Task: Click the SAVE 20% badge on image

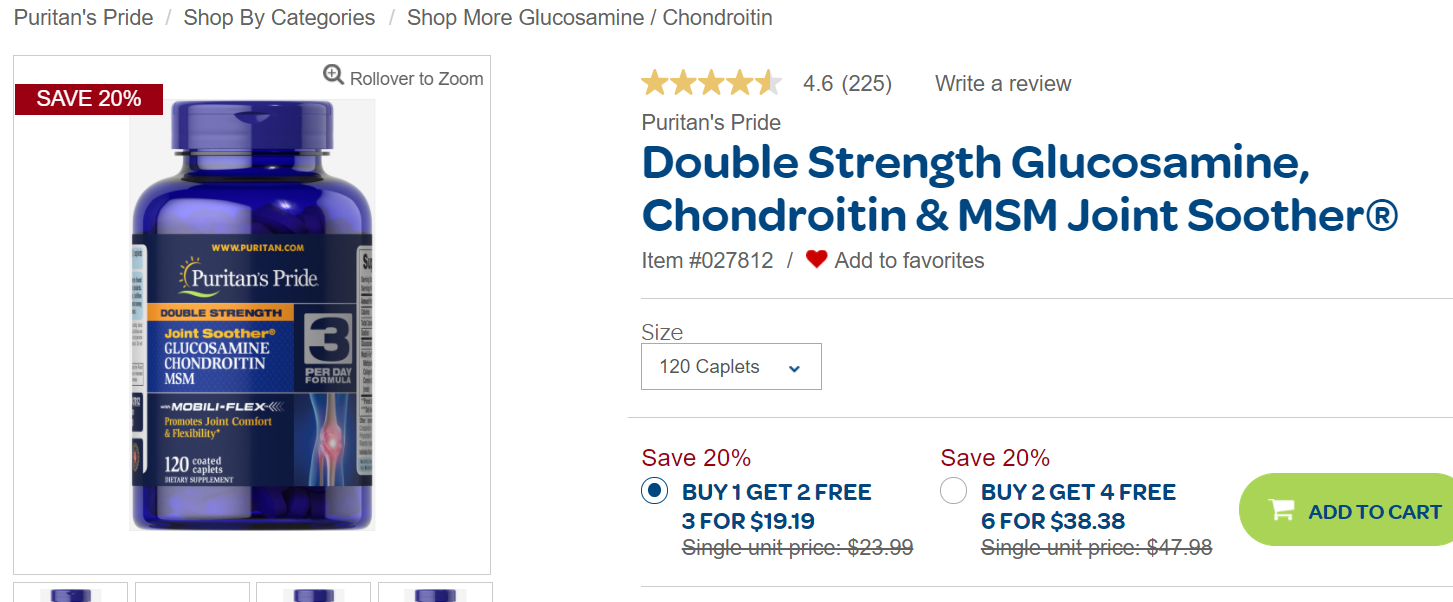Action: click(x=89, y=99)
